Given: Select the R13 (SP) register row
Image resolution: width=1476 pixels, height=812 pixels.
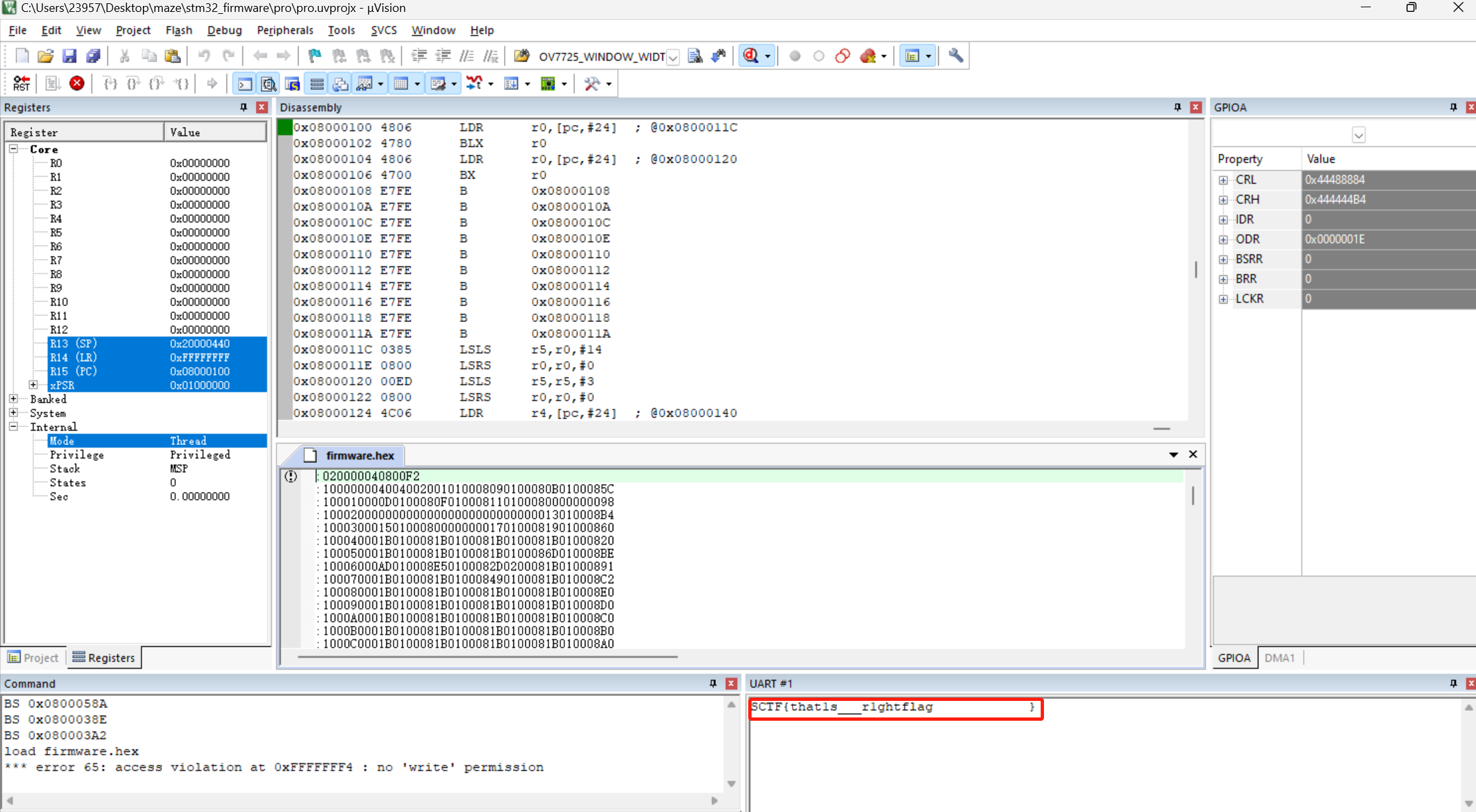Looking at the screenshot, I should pyautogui.click(x=157, y=343).
